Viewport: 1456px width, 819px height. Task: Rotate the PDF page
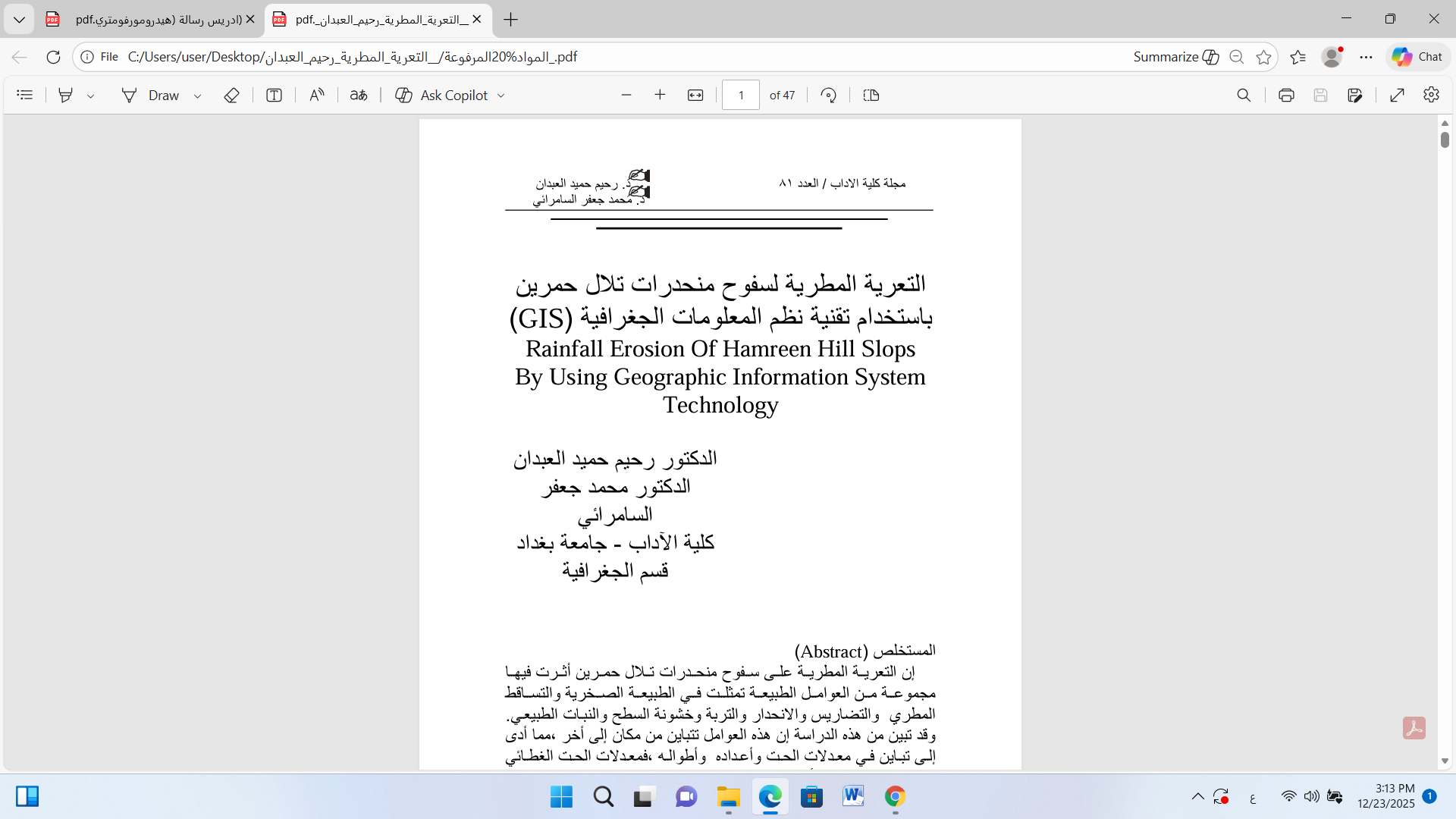(x=829, y=95)
